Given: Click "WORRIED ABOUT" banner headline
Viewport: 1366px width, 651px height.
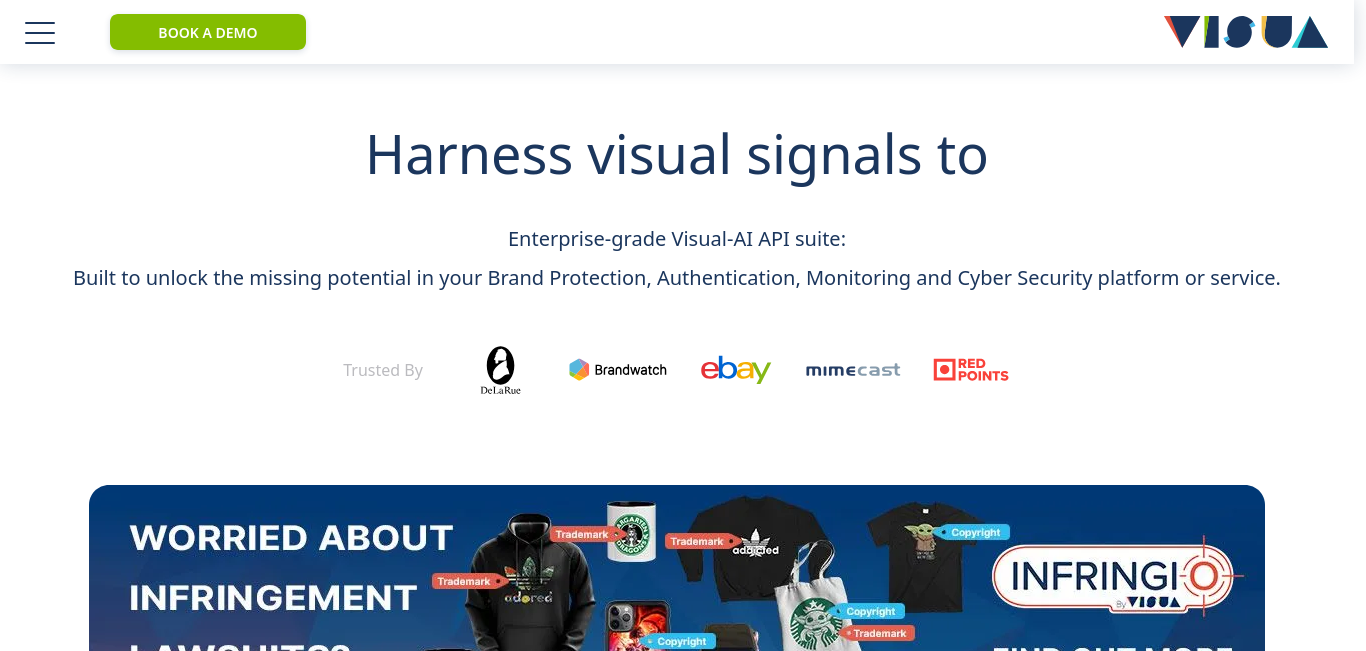Looking at the screenshot, I should pyautogui.click(x=292, y=538).
